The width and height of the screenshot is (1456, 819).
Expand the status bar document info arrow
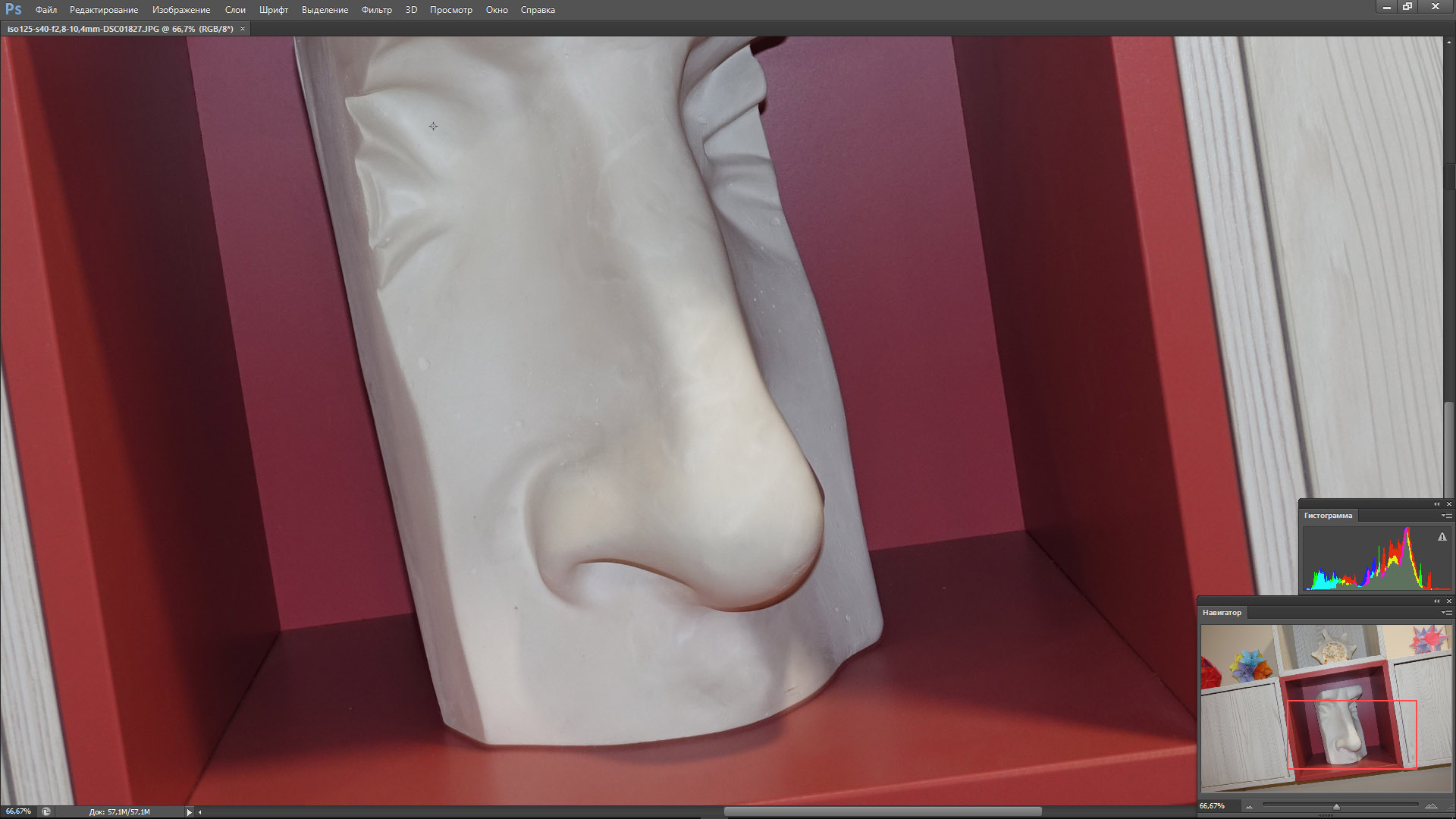tap(189, 812)
